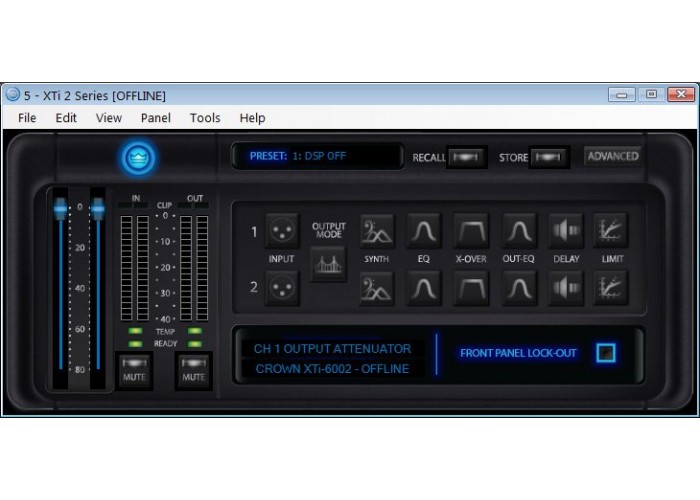Open the Tools menu
Screen dimensions: 700x500
205,118
